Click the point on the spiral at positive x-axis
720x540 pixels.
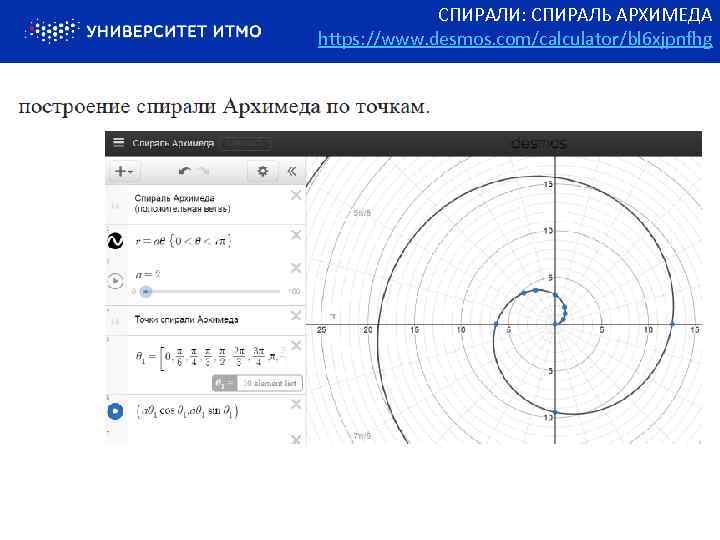[x=672, y=324]
